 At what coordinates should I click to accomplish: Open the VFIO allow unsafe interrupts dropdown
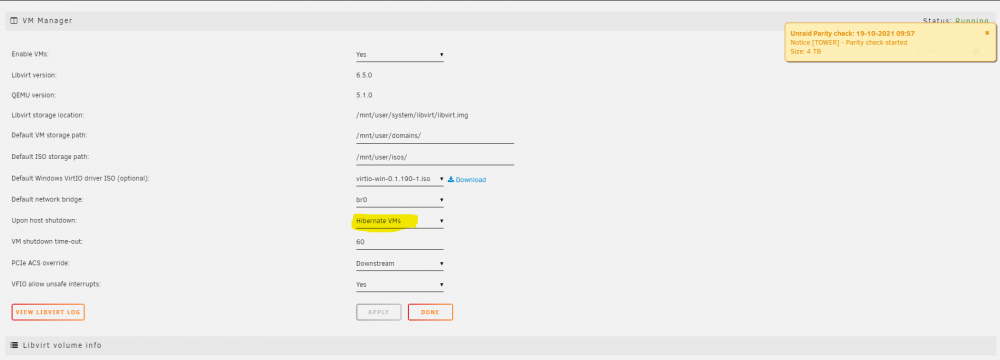400,285
